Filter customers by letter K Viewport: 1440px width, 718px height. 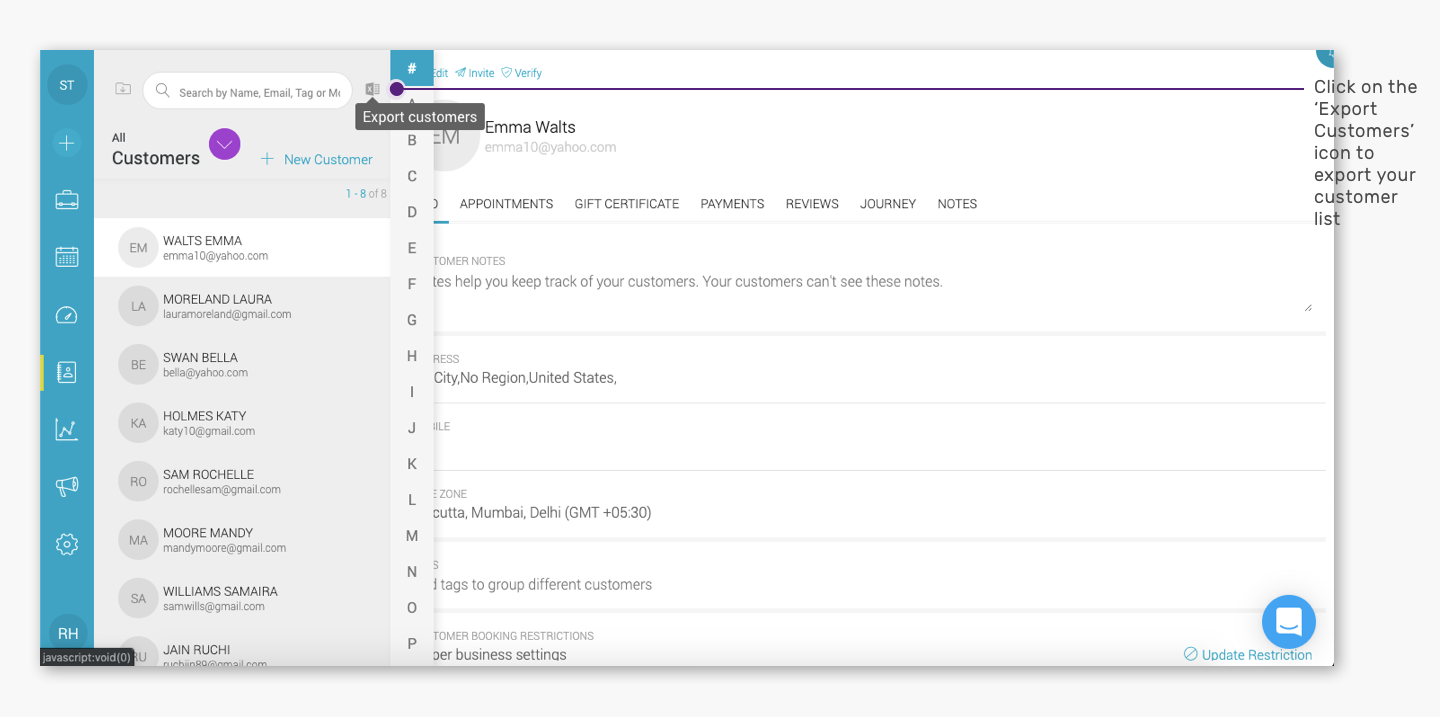[x=412, y=464]
